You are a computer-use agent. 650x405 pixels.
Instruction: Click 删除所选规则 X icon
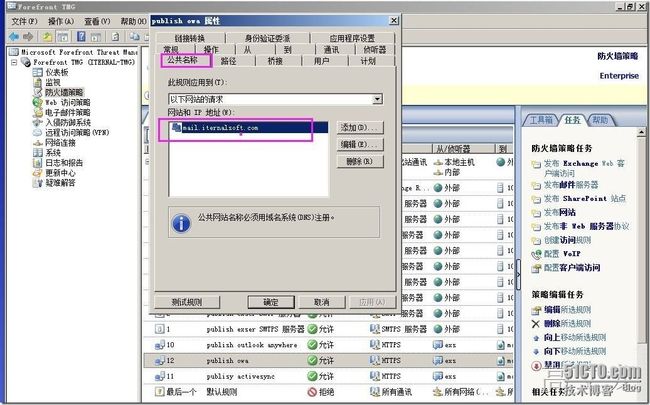point(536,324)
